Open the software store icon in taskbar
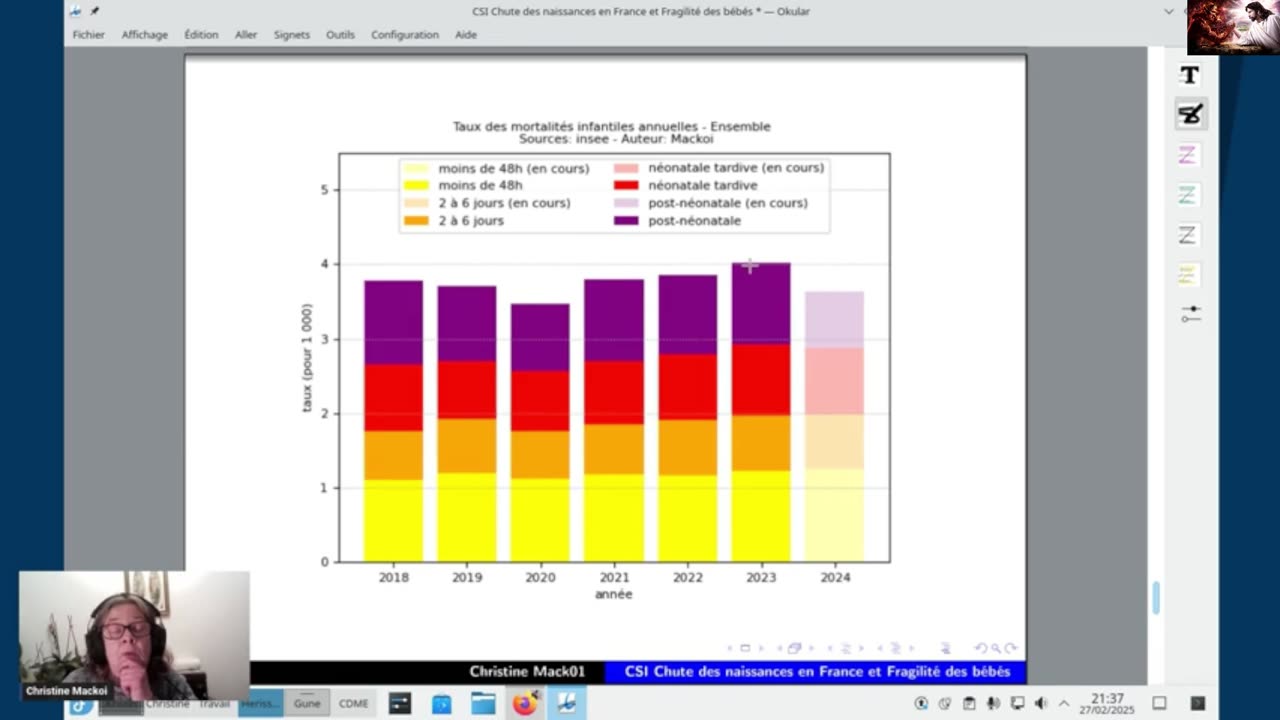Viewport: 1280px width, 720px height. point(441,704)
